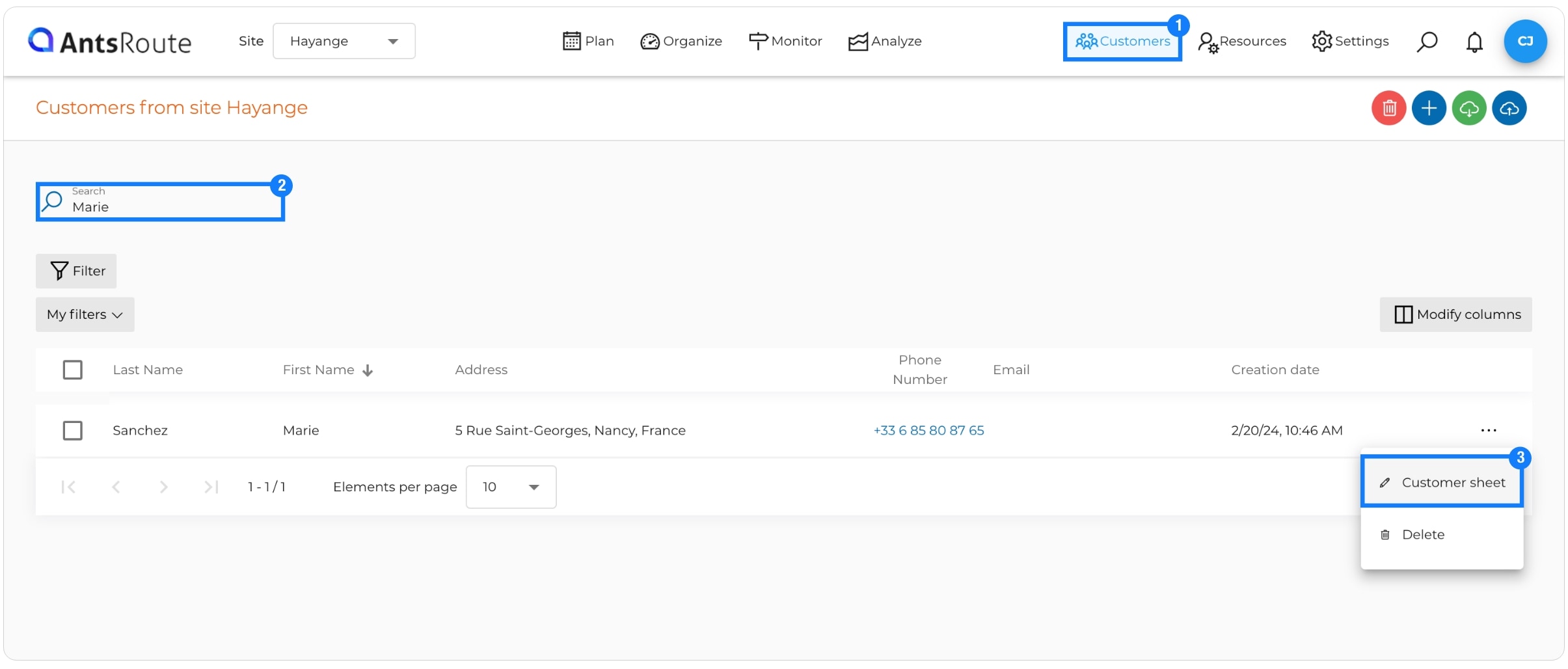Viewport: 1568px width, 669px height.
Task: Click the search field containing Marie
Action: pos(160,202)
